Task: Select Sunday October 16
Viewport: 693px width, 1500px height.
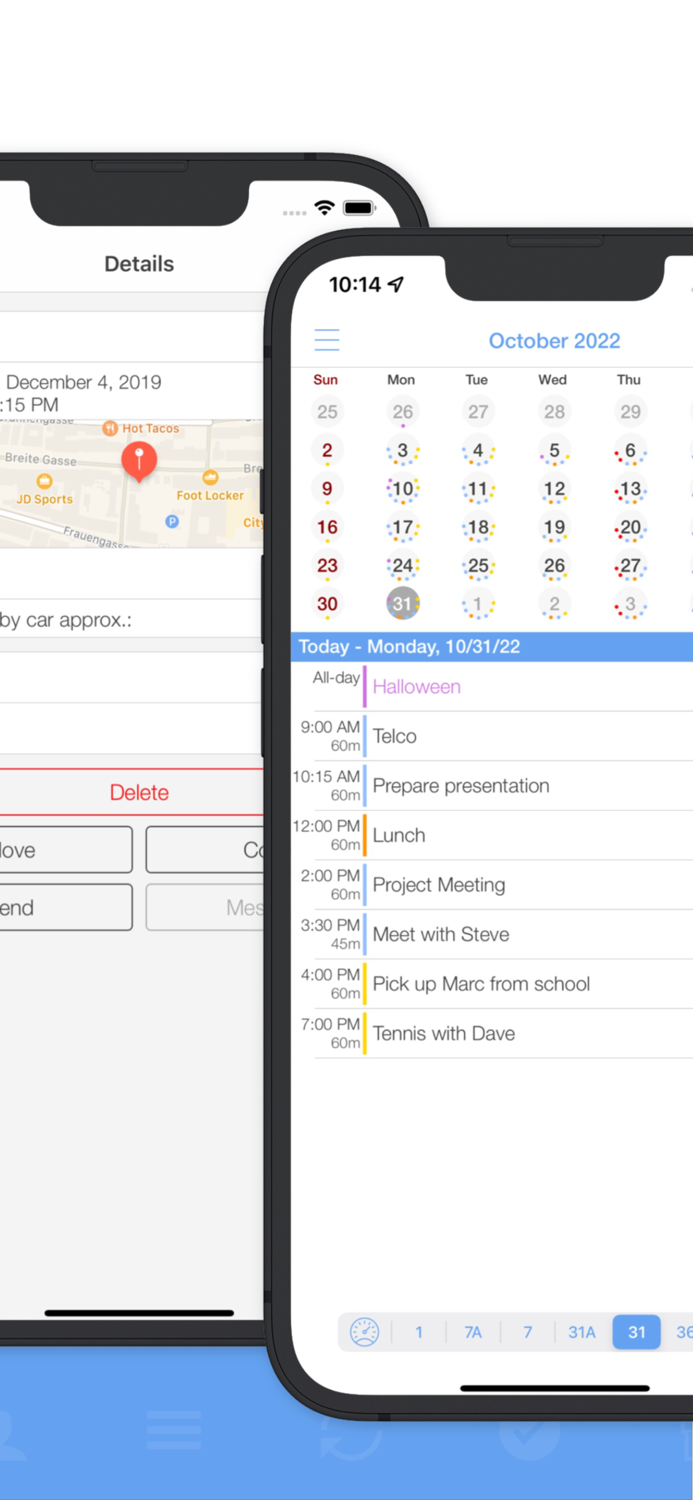Action: (327, 528)
